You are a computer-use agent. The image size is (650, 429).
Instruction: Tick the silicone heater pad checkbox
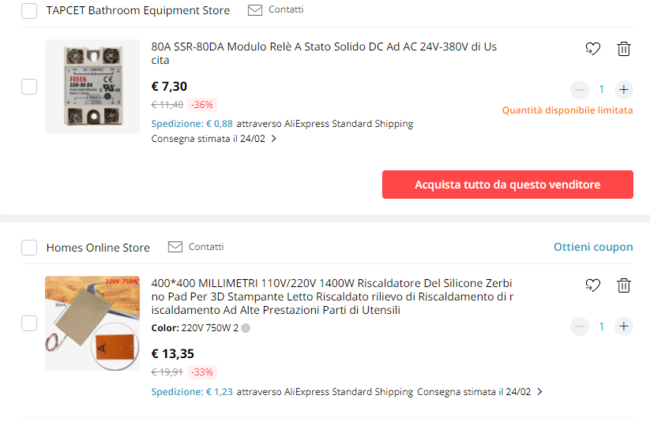click(29, 323)
